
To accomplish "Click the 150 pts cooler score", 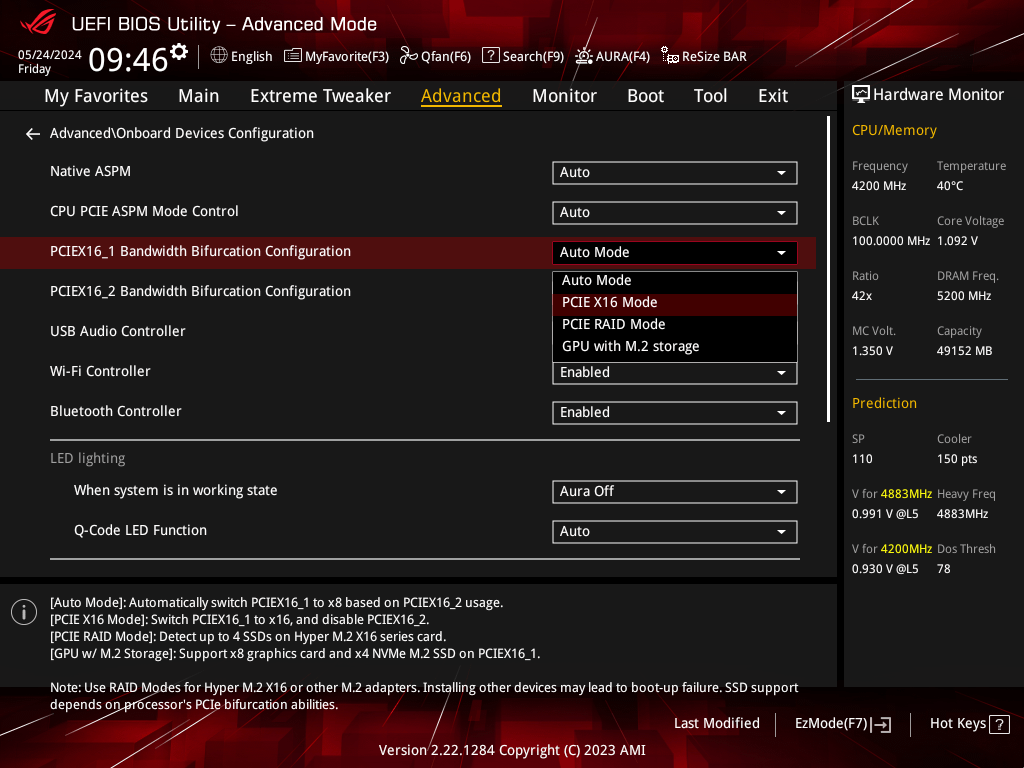I will [957, 459].
